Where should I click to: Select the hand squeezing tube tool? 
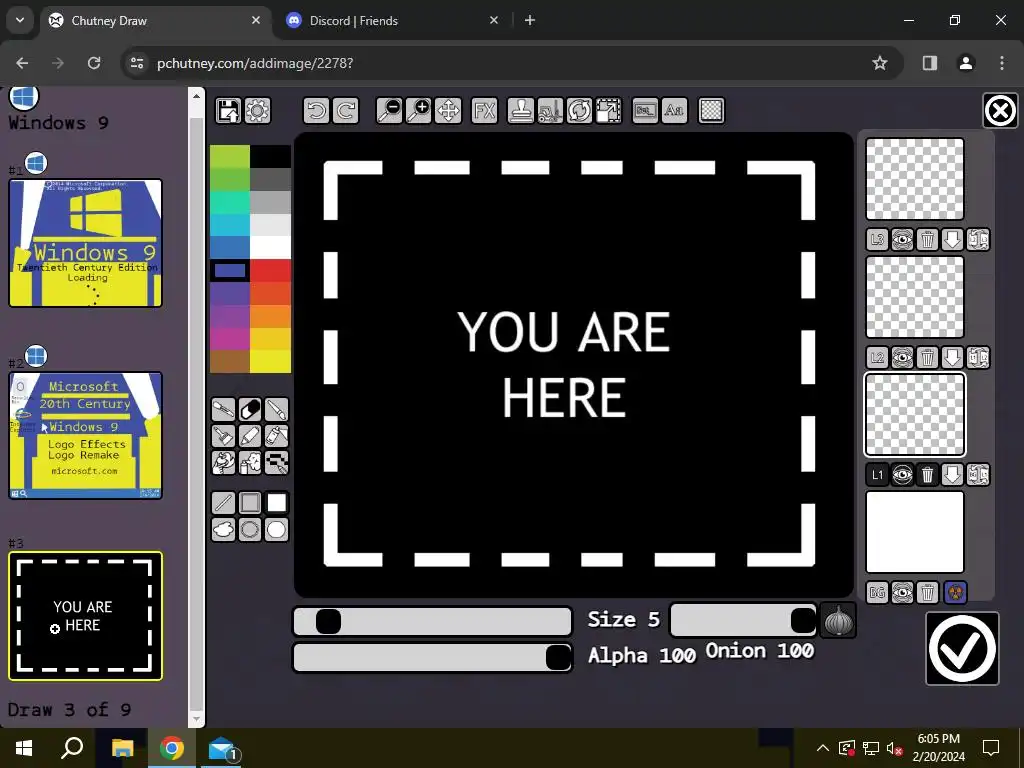[223, 462]
